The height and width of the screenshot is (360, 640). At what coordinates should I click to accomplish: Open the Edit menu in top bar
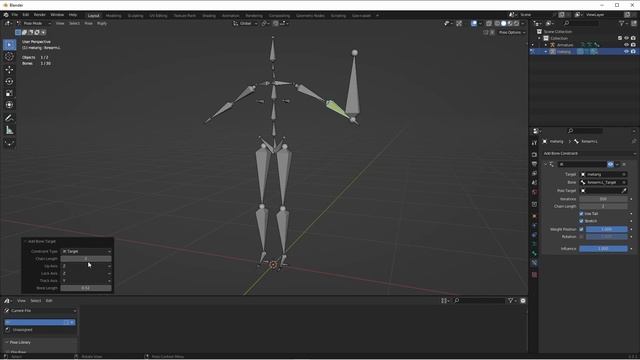point(26,15)
